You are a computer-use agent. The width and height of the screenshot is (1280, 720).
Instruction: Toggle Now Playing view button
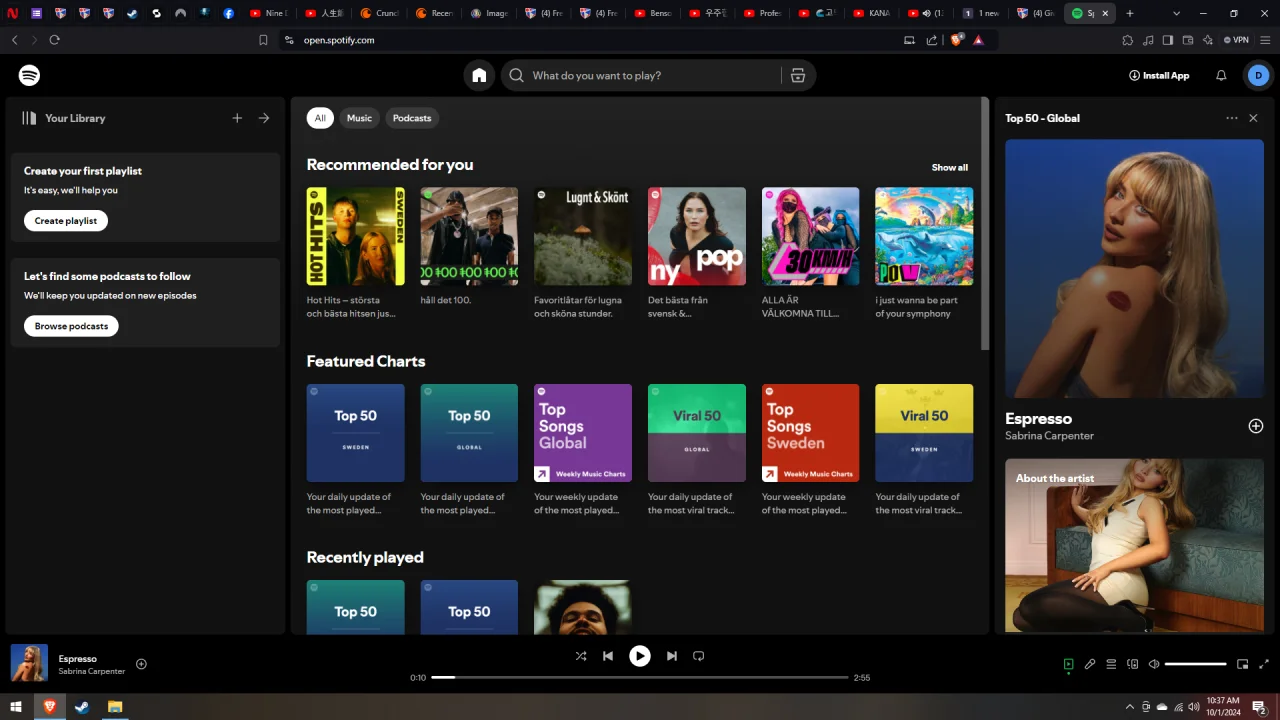pos(1068,664)
